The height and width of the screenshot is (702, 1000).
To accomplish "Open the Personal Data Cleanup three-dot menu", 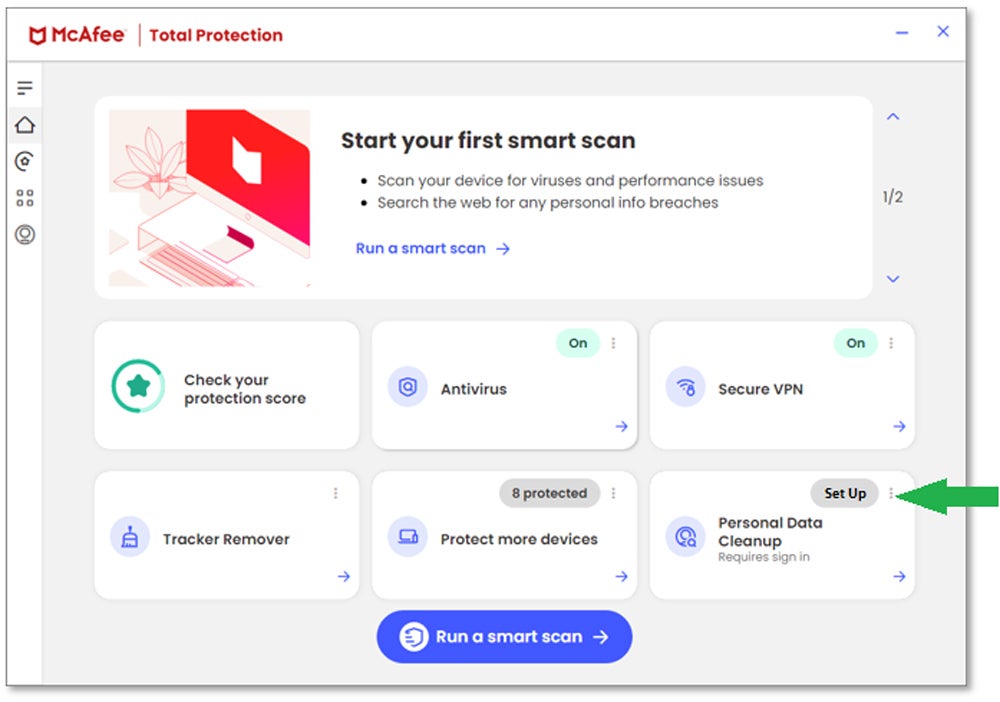I will [x=892, y=493].
